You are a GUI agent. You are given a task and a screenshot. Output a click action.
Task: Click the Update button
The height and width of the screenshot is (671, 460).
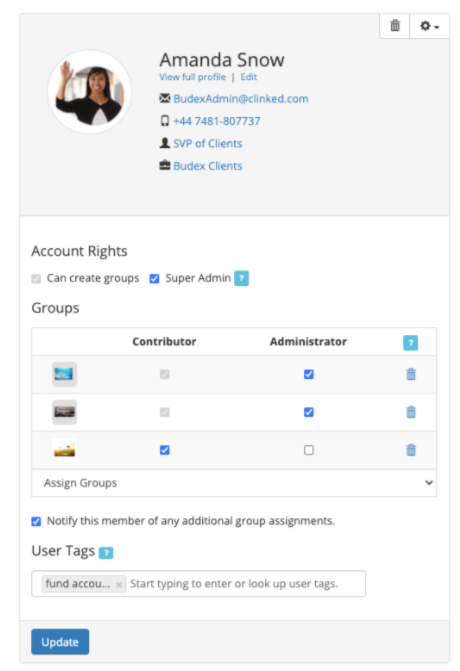[60, 641]
